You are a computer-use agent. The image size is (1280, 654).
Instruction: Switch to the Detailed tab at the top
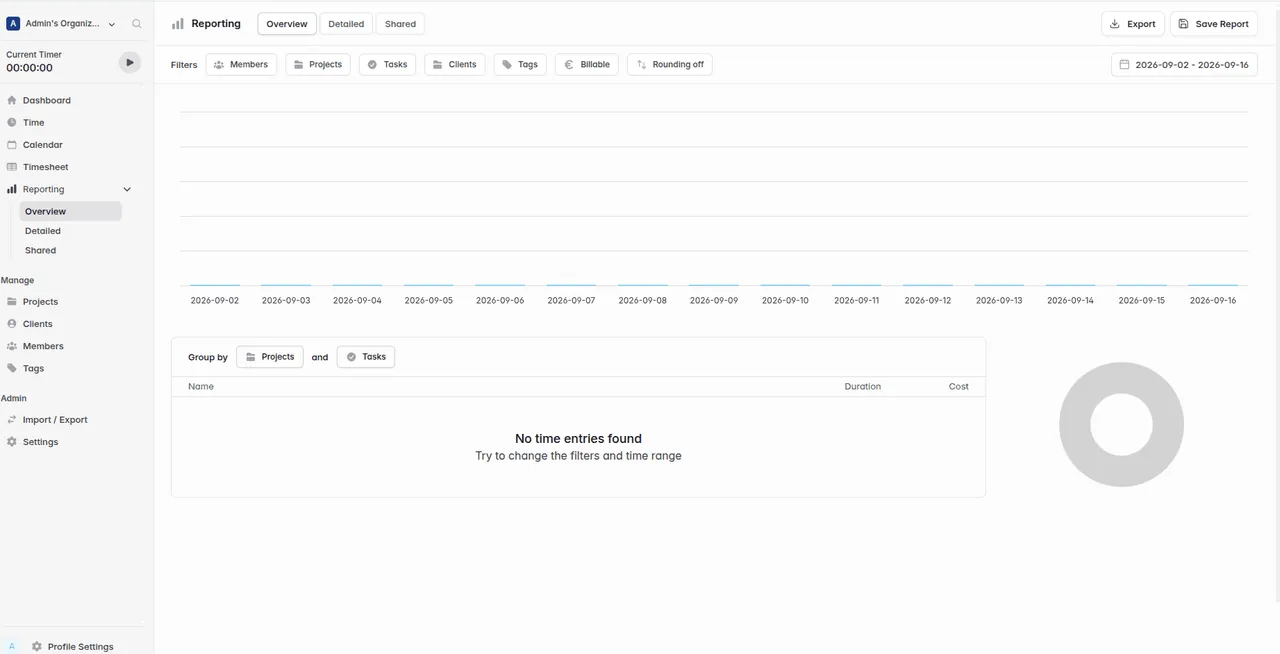pyautogui.click(x=346, y=24)
